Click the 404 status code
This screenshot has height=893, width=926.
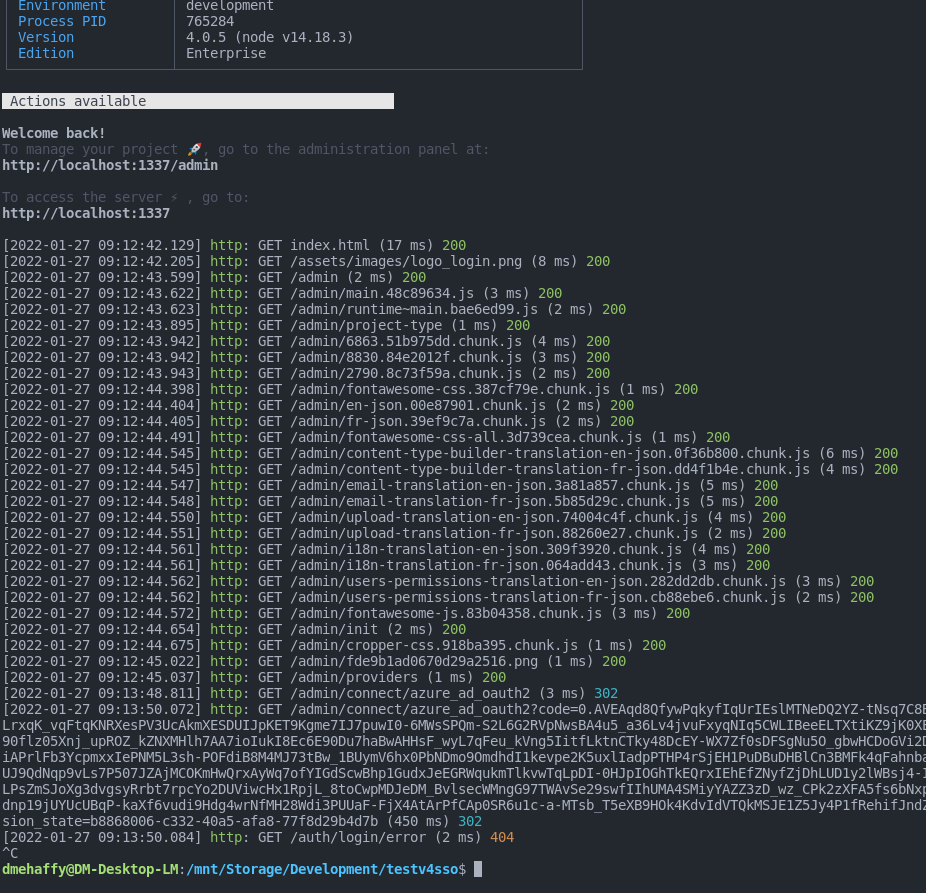(502, 837)
